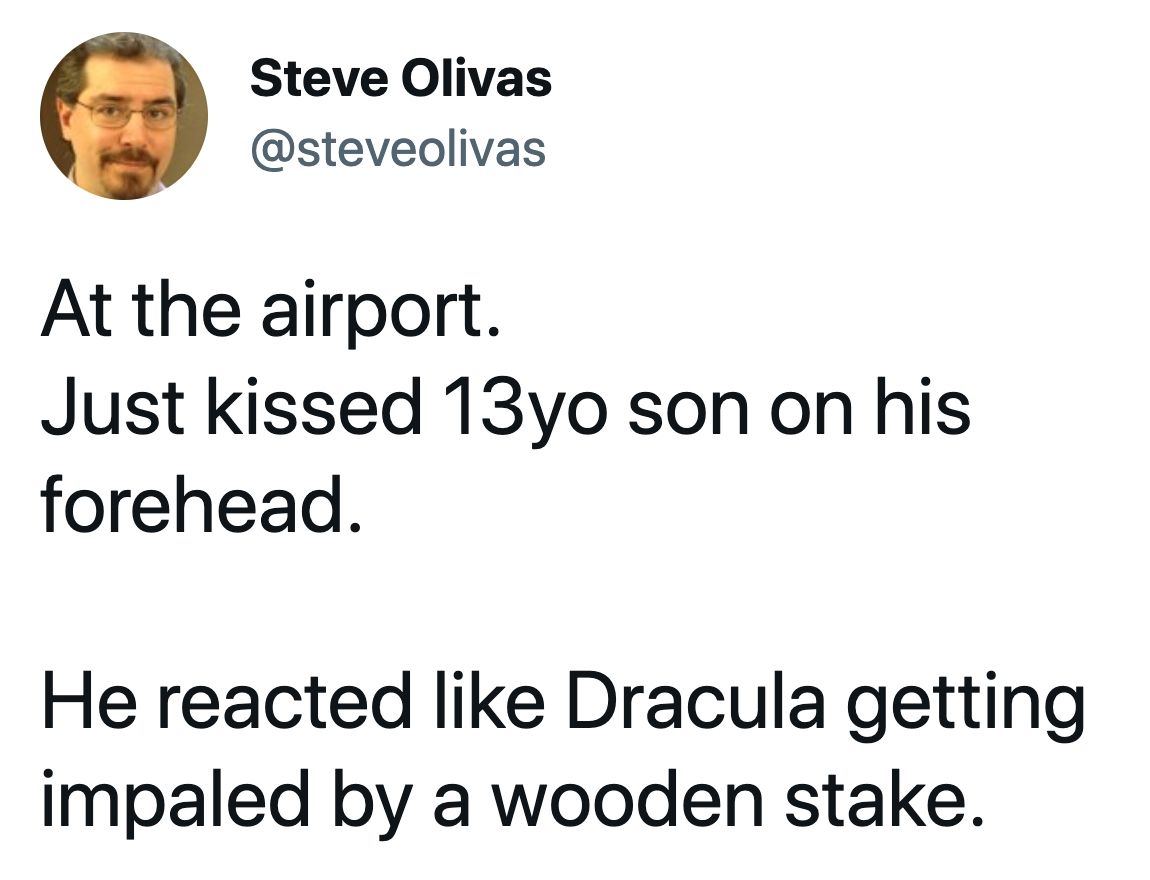Open Steve Olivas's profile picture

(x=124, y=116)
